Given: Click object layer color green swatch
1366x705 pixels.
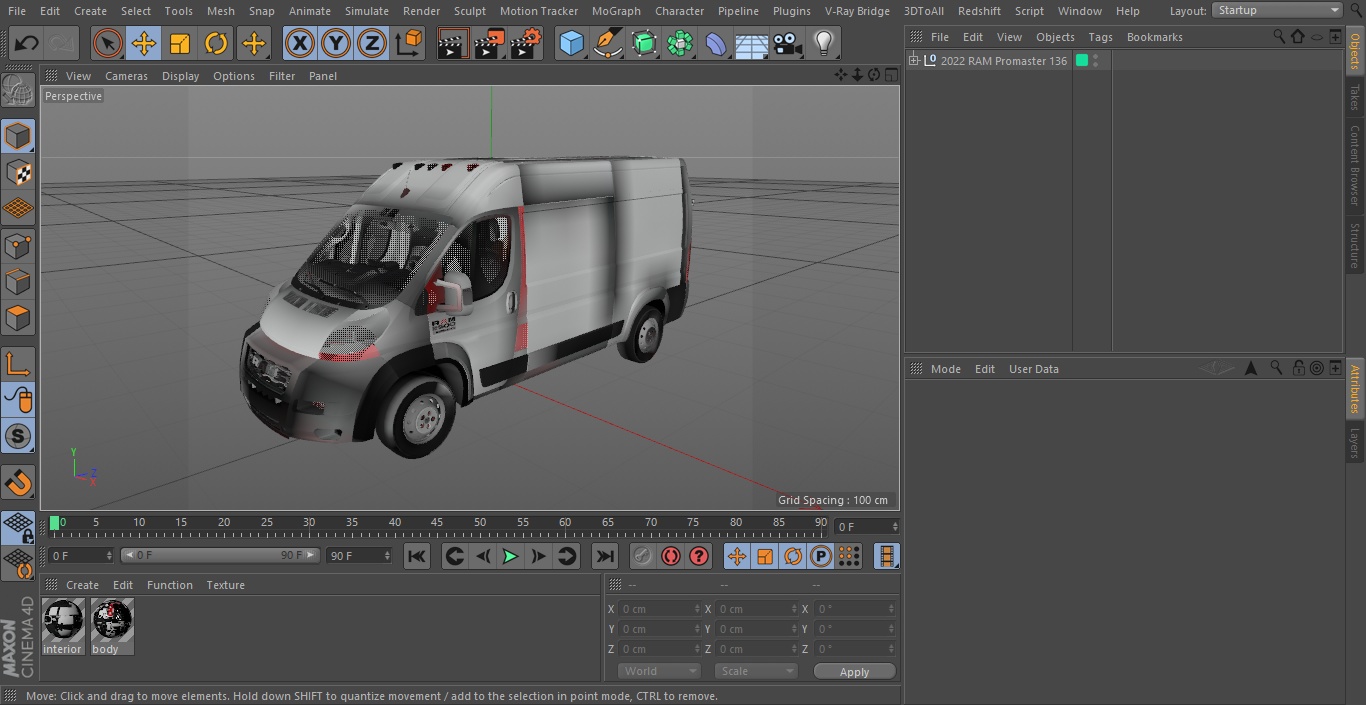Looking at the screenshot, I should 1082,60.
